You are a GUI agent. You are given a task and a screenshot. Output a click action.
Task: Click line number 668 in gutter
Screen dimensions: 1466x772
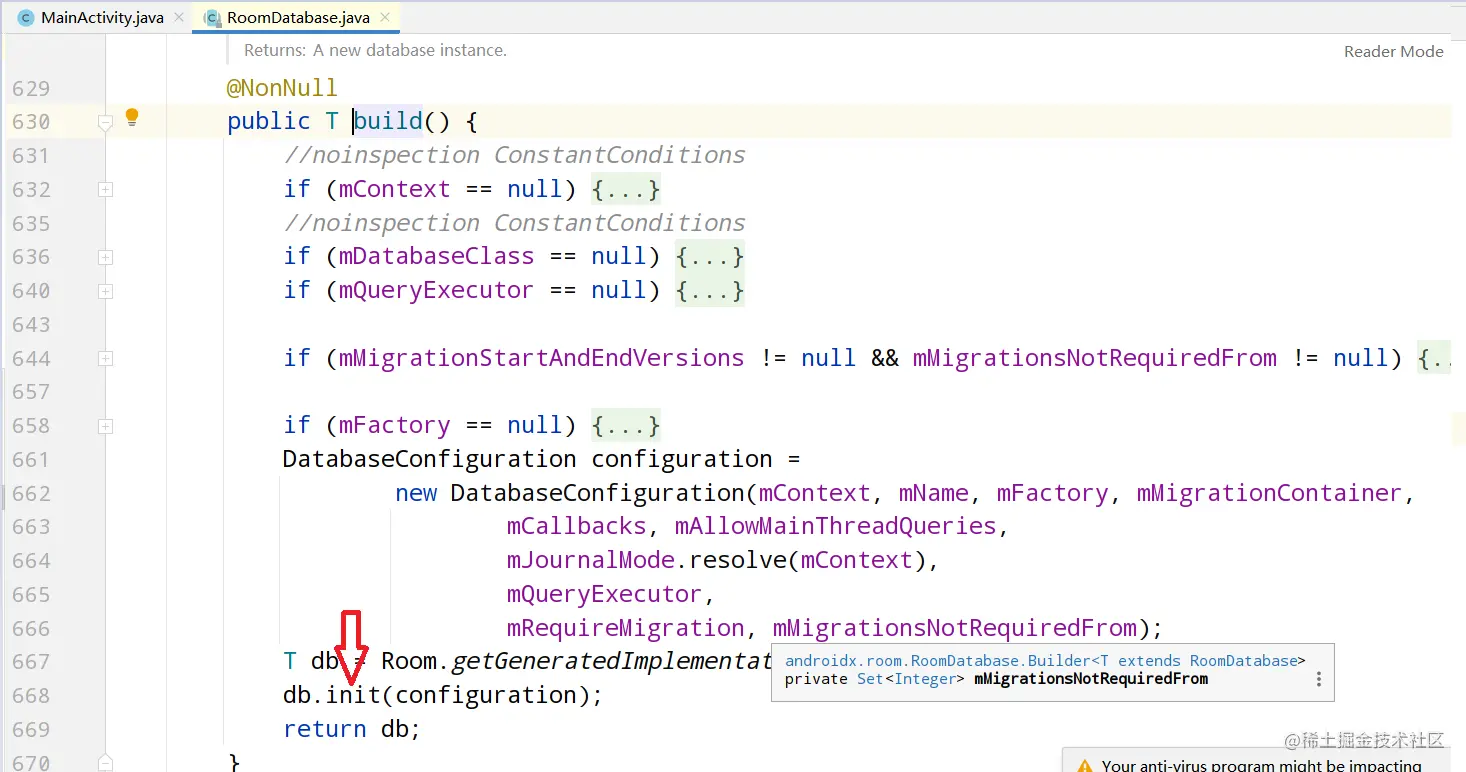coord(31,695)
